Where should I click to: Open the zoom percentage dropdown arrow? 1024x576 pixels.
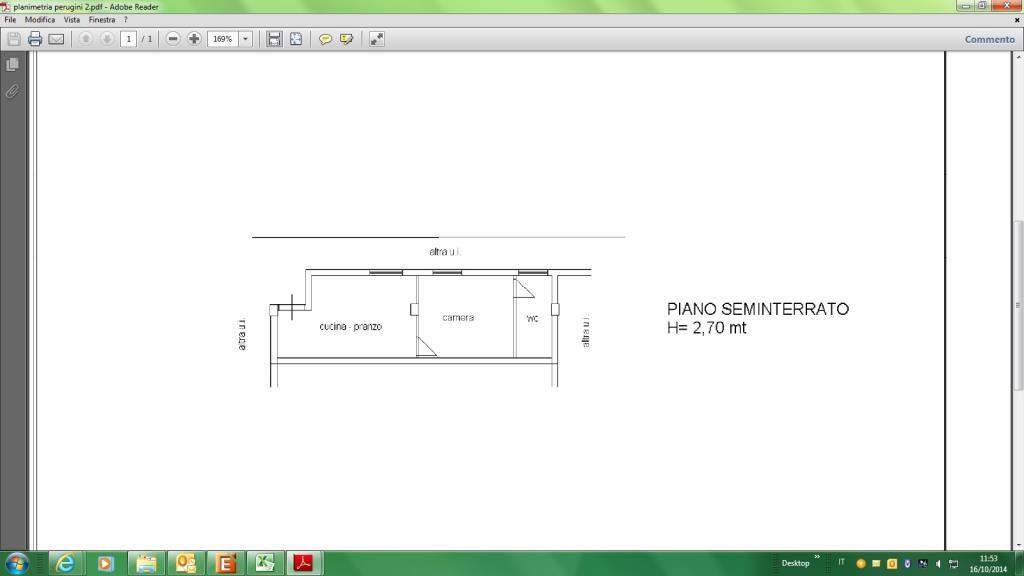[245, 39]
